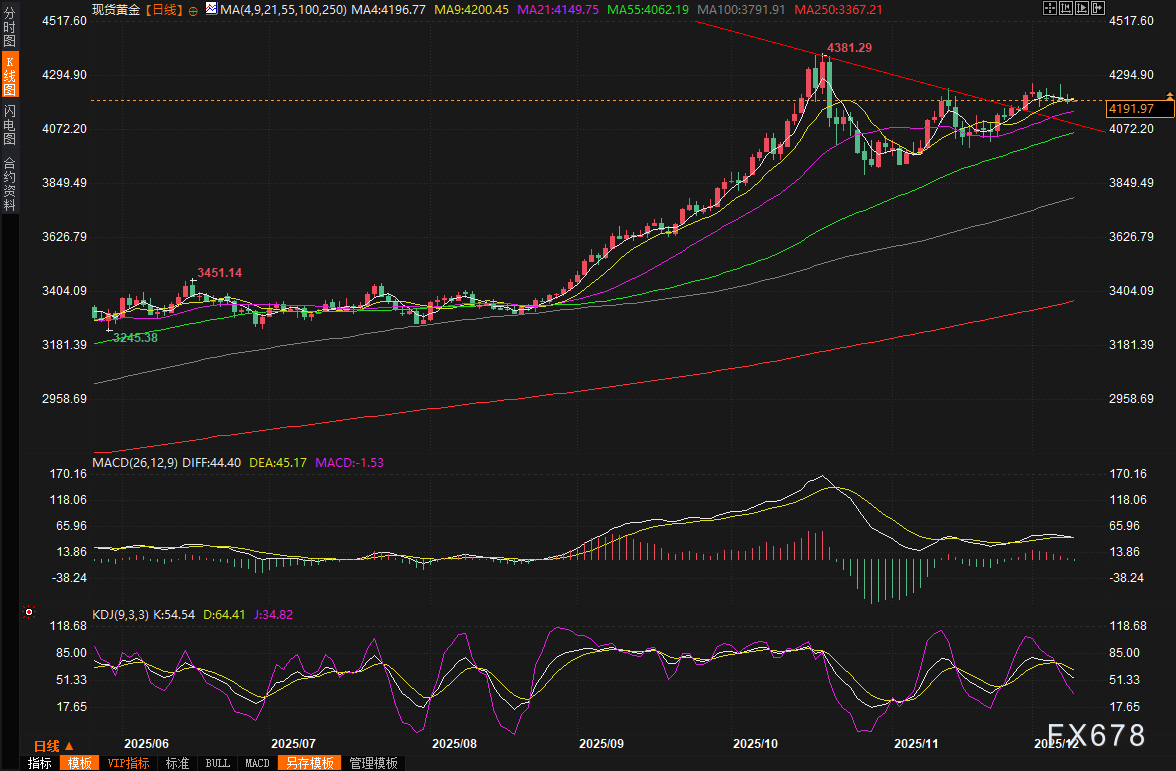This screenshot has width=1176, height=771.
Task: Open 合约资料 in the left sidebar
Action: [x=10, y=183]
